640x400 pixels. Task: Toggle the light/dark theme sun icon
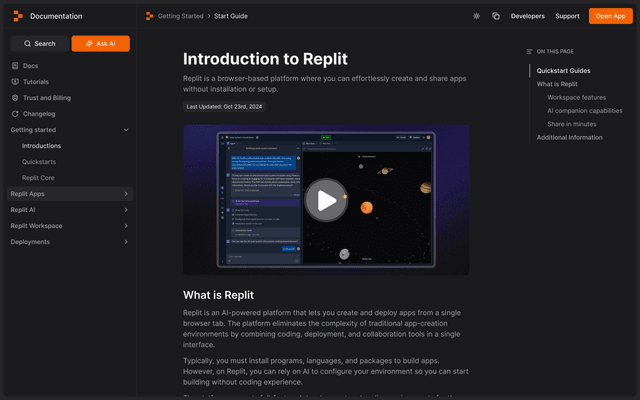coord(476,16)
